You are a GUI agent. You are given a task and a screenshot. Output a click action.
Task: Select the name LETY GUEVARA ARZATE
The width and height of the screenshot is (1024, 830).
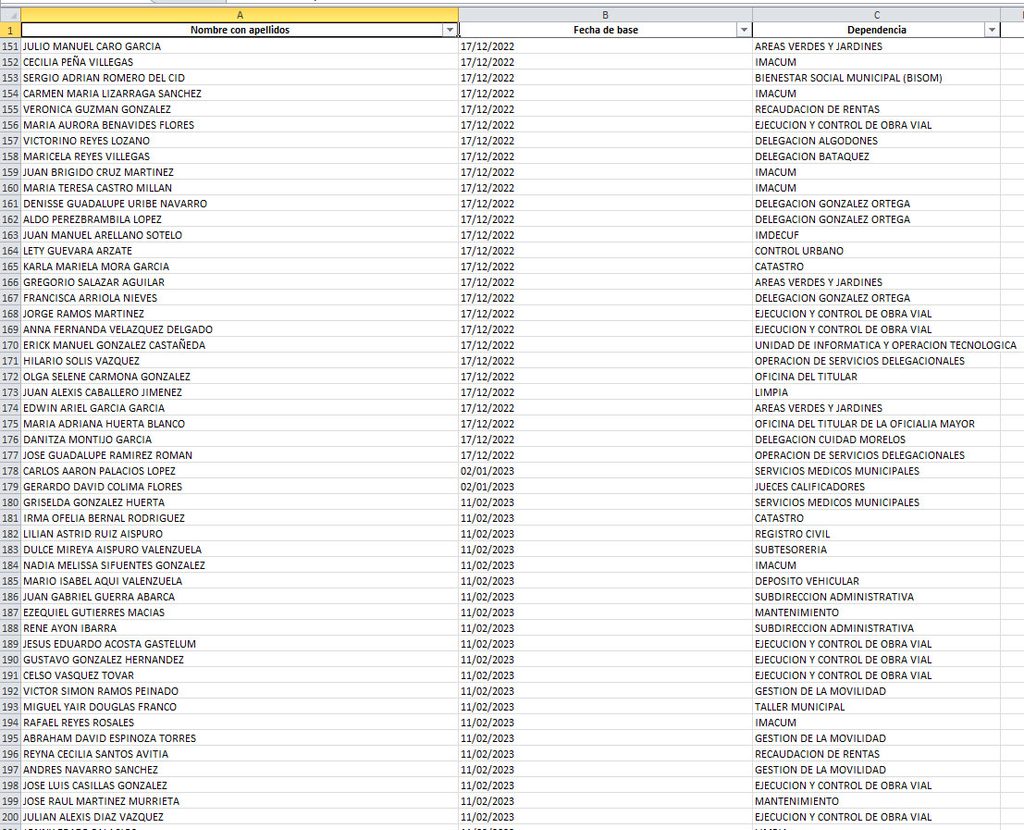pos(78,251)
